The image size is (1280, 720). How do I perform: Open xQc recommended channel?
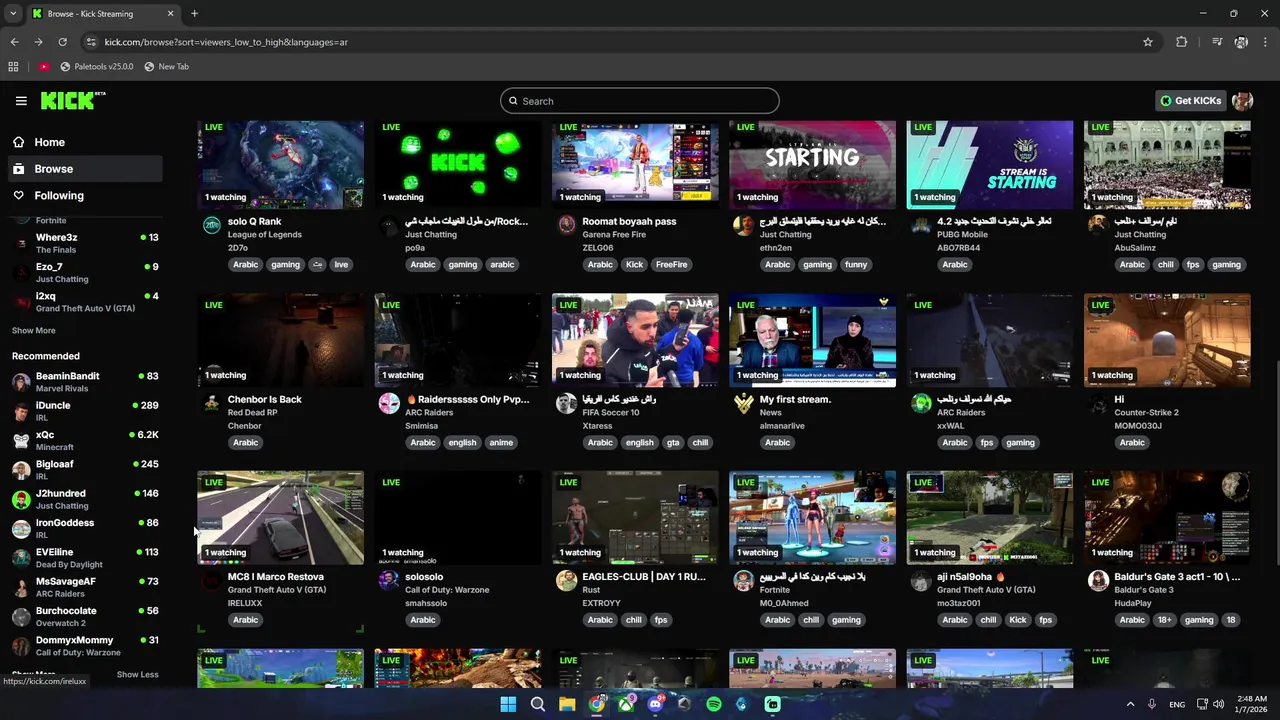(85, 440)
